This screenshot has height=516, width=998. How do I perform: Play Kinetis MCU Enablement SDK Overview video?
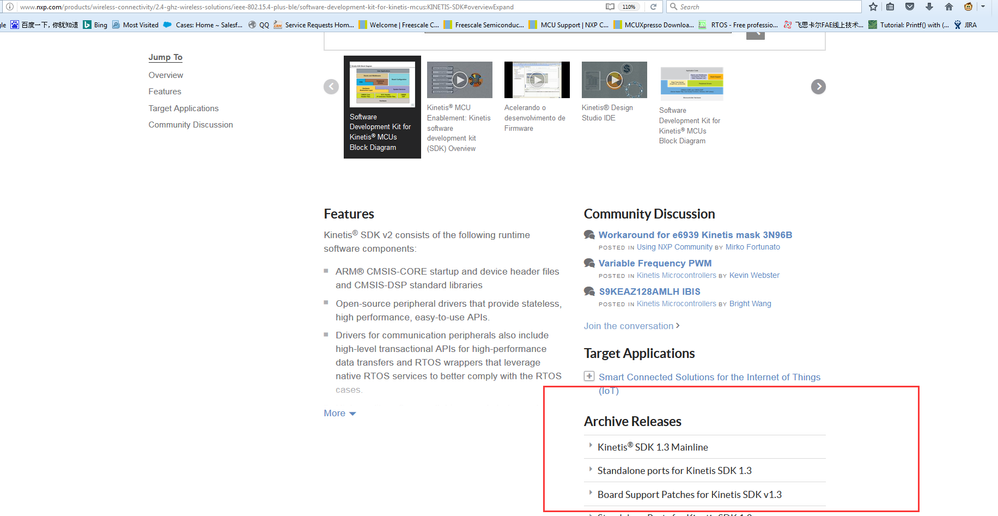pyautogui.click(x=460, y=80)
